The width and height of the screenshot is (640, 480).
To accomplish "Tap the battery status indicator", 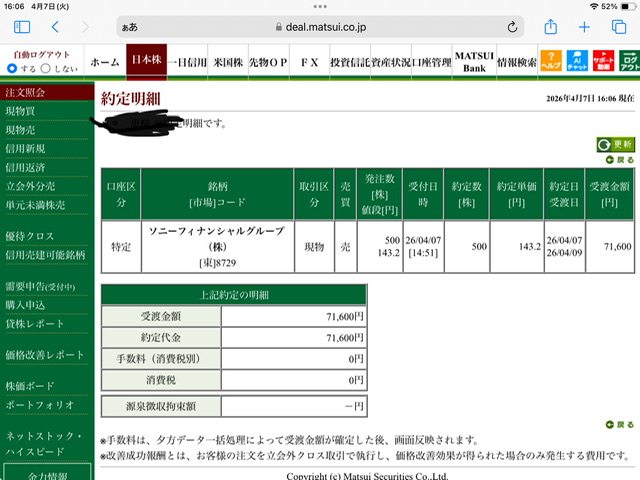I will (628, 7).
